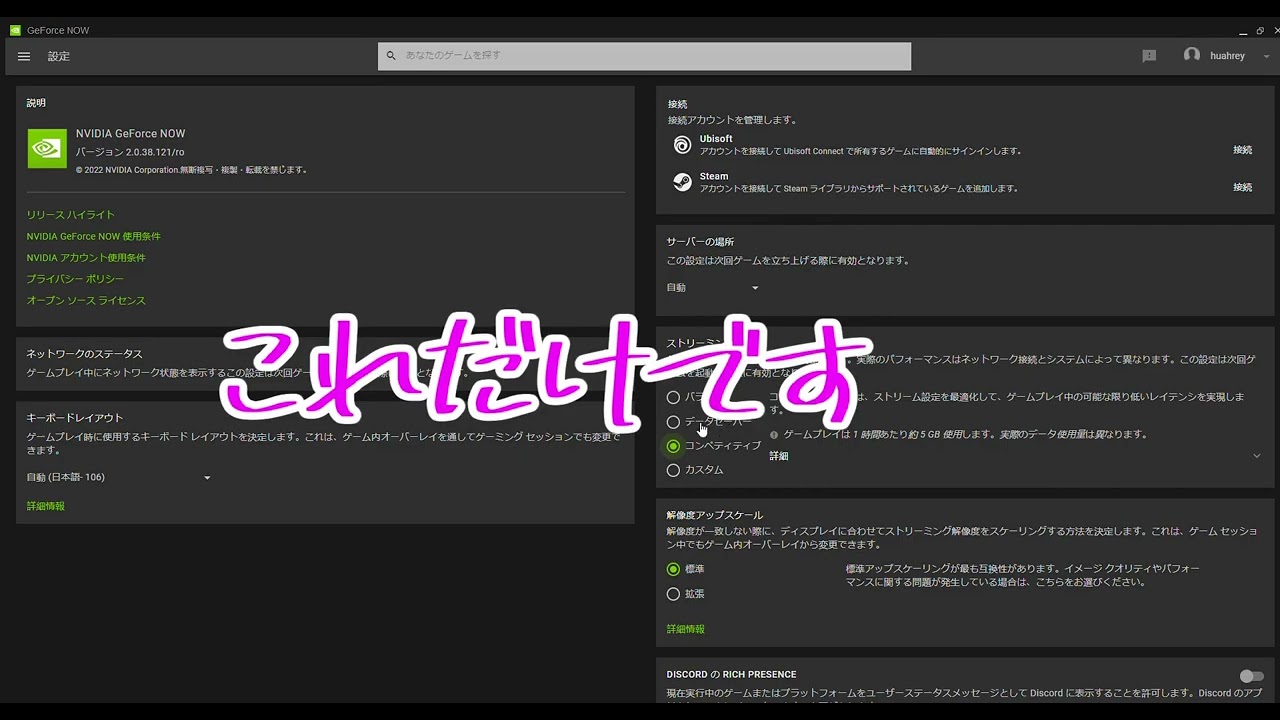Focus the game search field
Viewport: 1280px width, 720px height.
click(644, 56)
